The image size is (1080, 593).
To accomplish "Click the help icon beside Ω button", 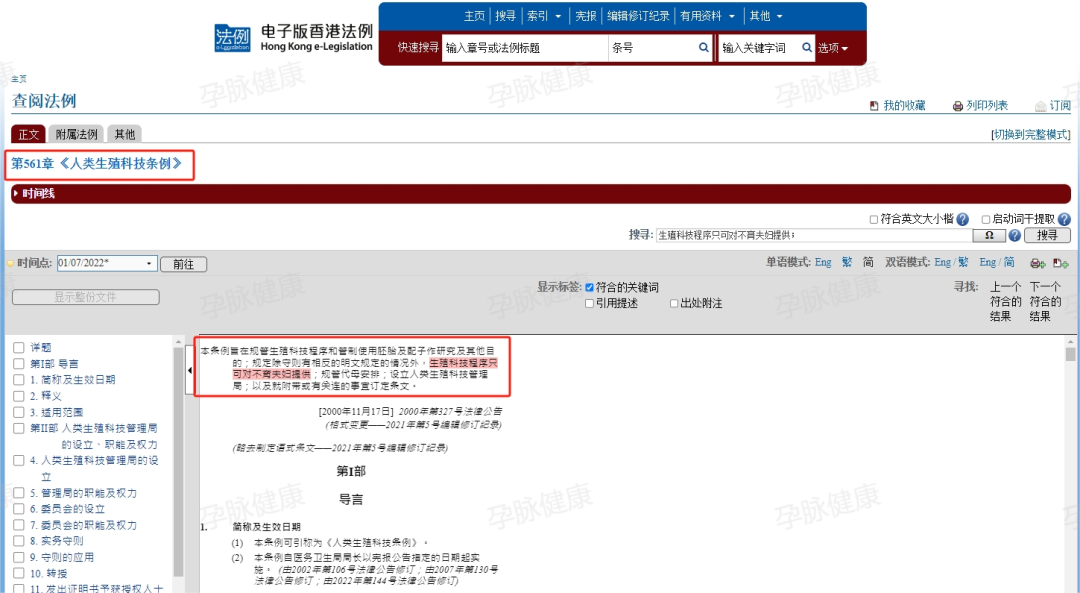I will [1014, 236].
